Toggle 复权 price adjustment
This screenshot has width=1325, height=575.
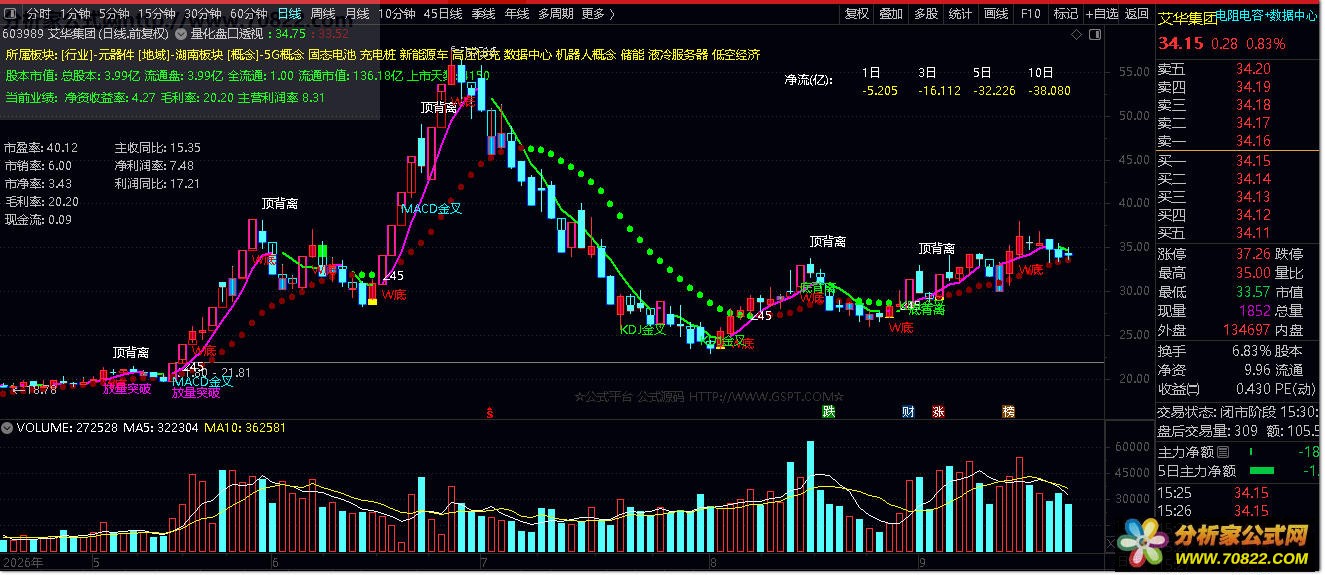coord(857,14)
